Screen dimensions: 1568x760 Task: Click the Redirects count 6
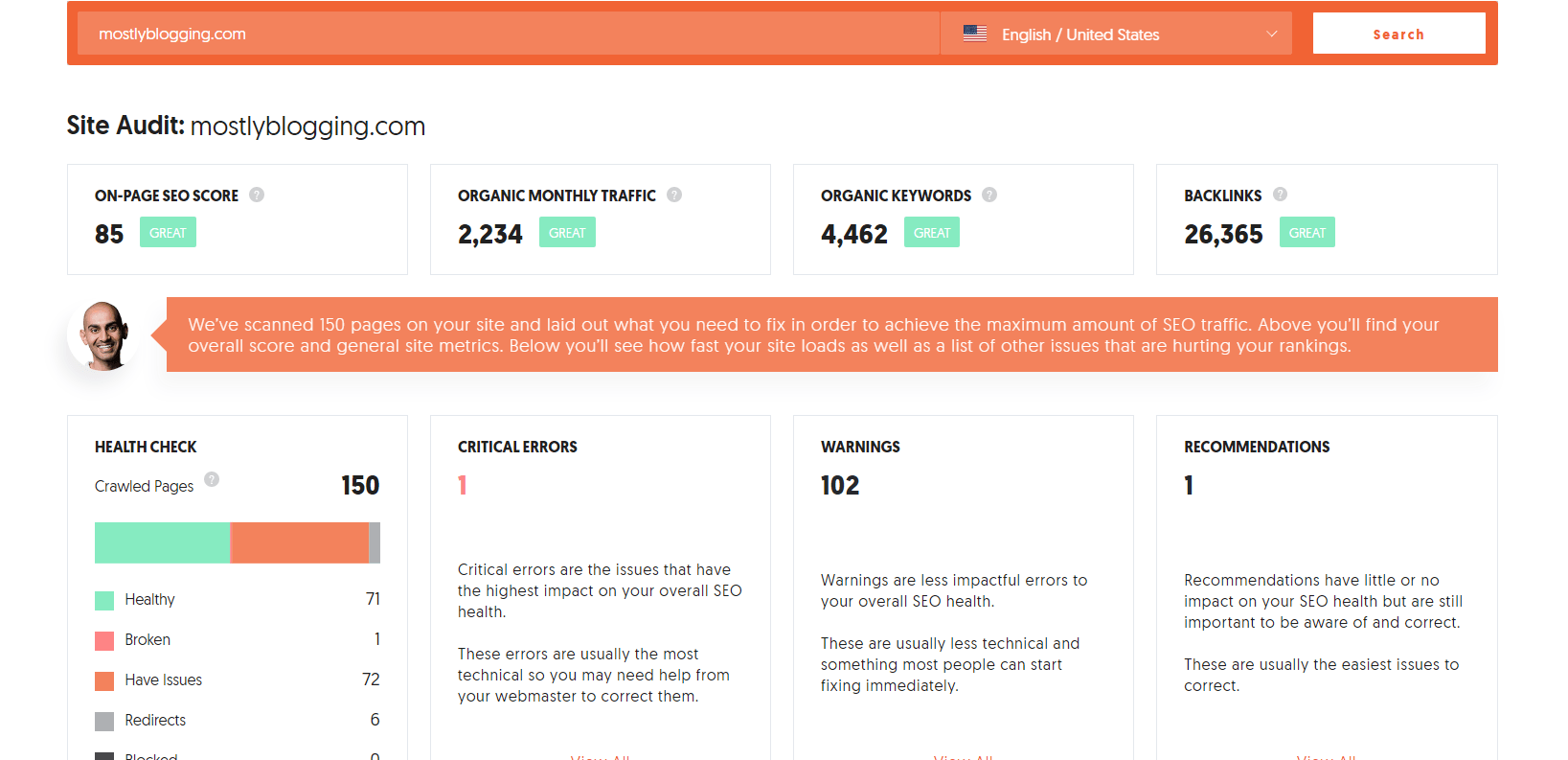tap(375, 720)
